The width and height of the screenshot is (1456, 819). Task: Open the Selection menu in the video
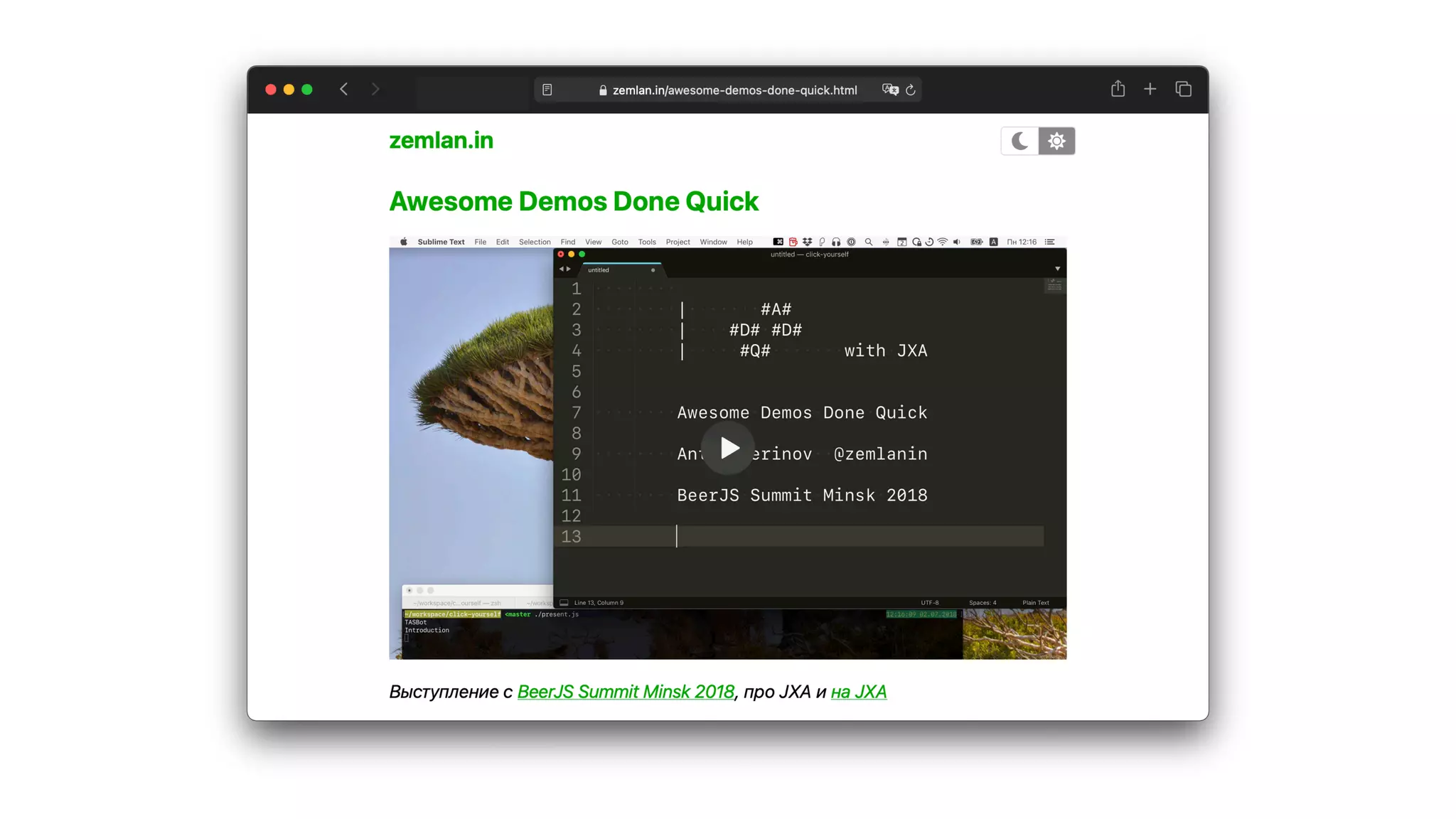coord(534,242)
